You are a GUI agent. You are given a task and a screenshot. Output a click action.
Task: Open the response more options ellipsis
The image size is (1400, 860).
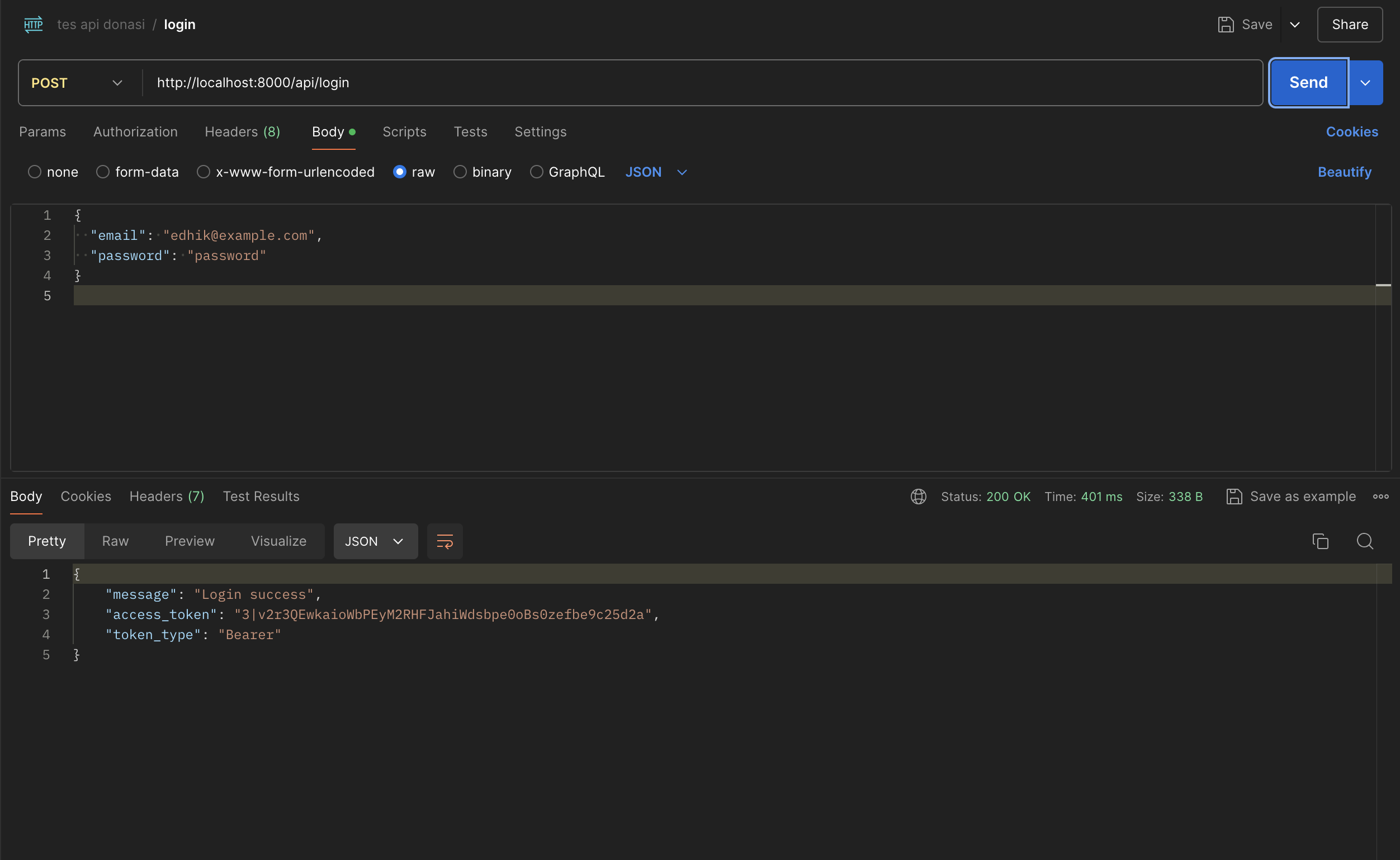tap(1380, 497)
